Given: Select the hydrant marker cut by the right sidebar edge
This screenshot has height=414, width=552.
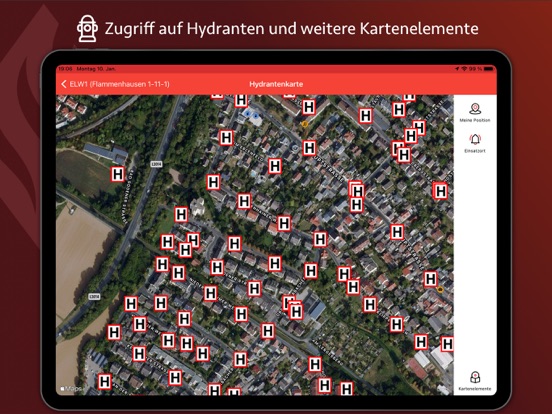Looking at the screenshot, I should (x=447, y=344).
